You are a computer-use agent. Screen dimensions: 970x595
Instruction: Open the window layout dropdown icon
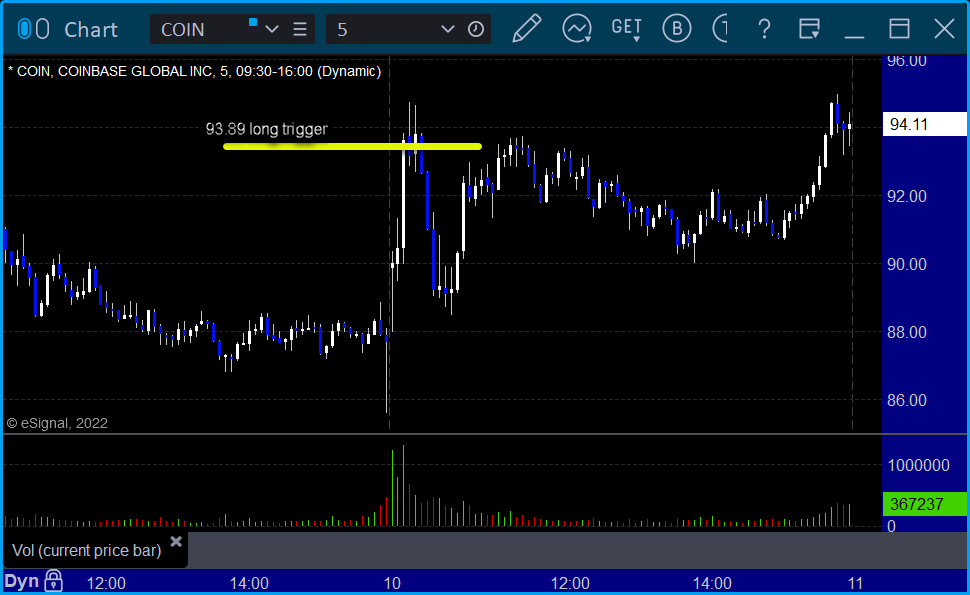[x=809, y=29]
